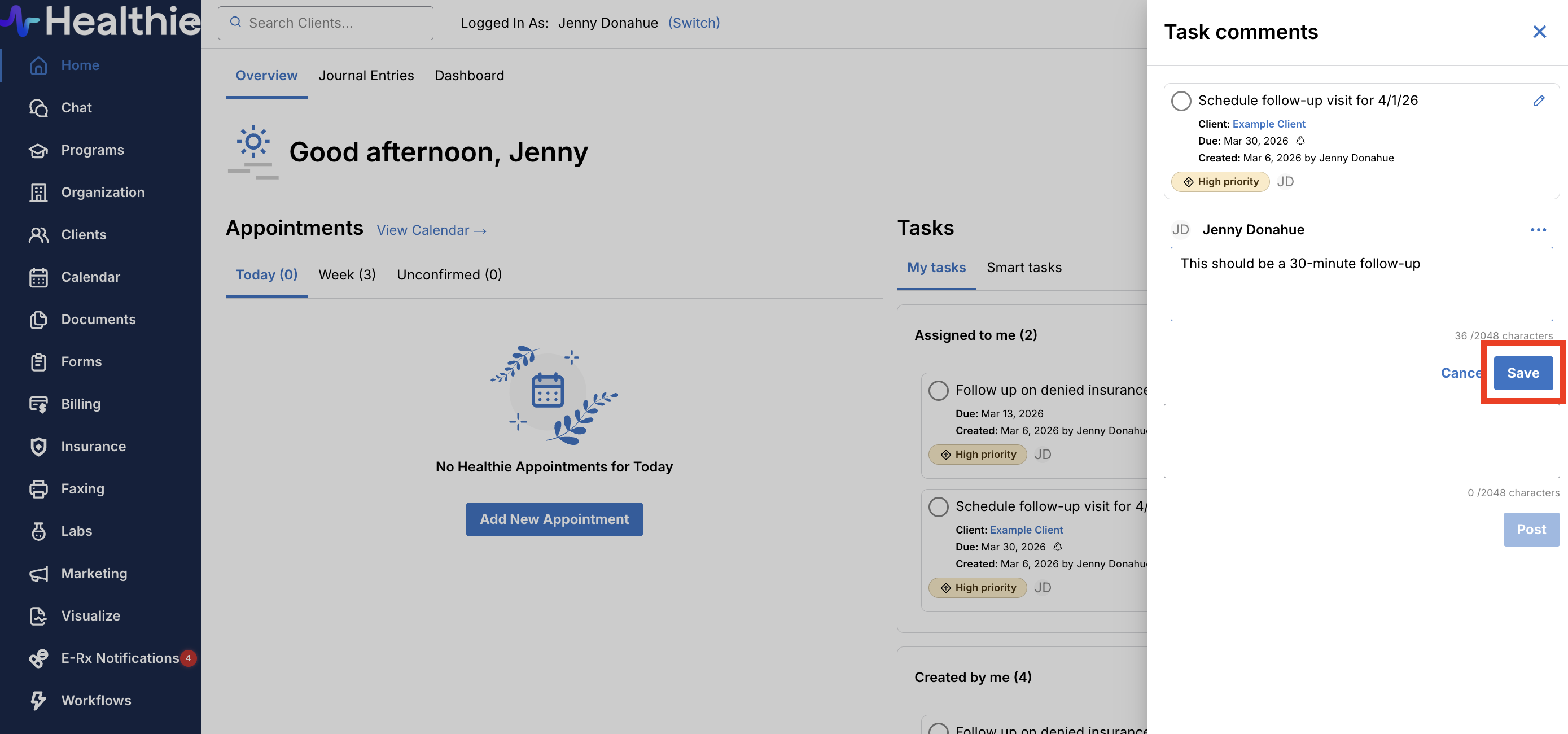Click the pencil edit icon on task

tap(1538, 101)
